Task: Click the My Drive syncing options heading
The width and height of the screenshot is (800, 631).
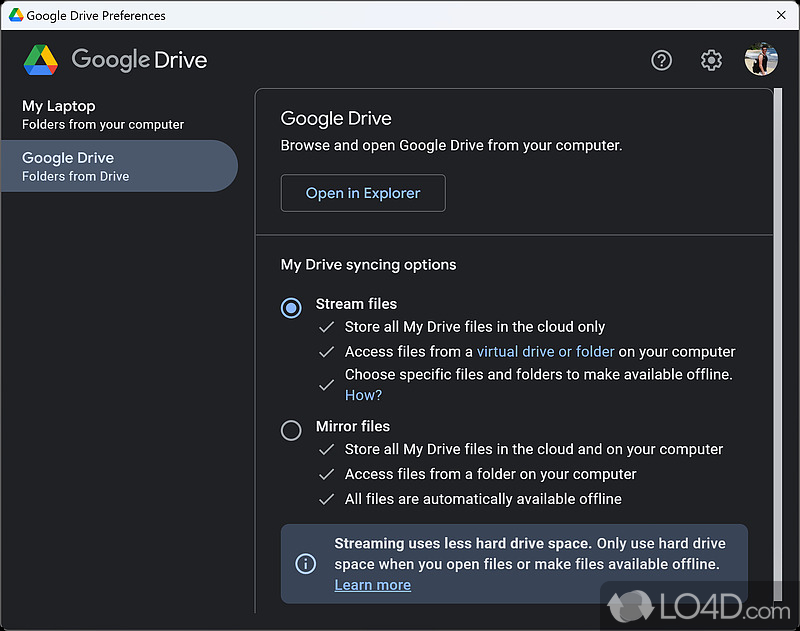Action: coord(368,265)
